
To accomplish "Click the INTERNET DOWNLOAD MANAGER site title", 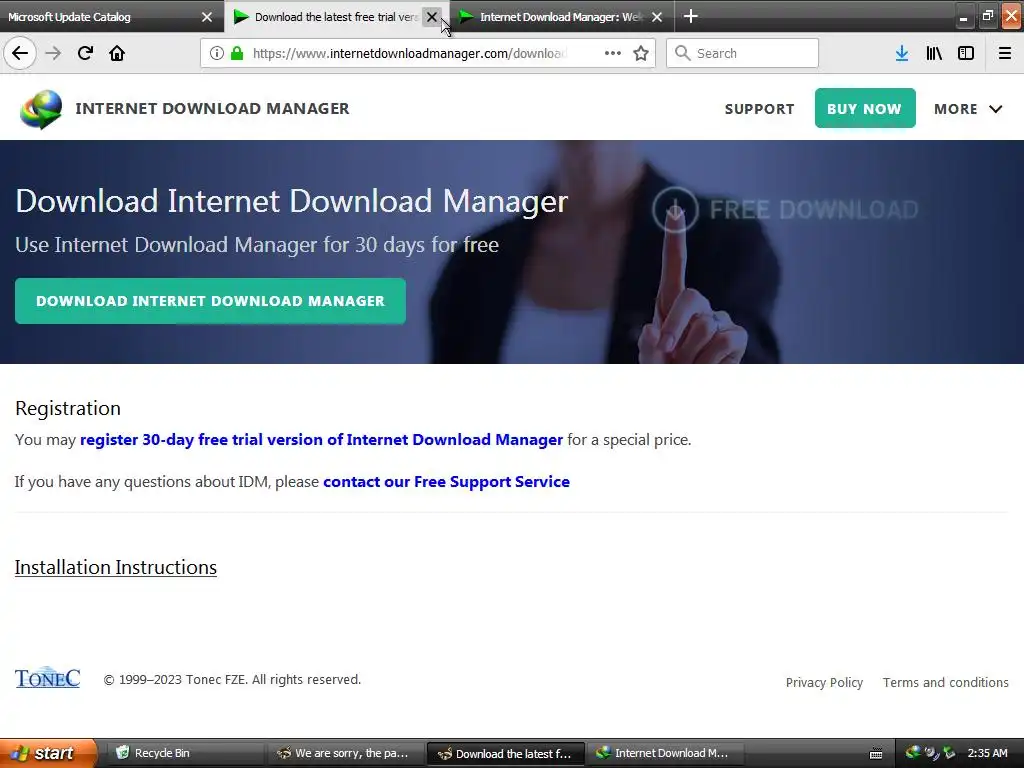I will click(212, 108).
